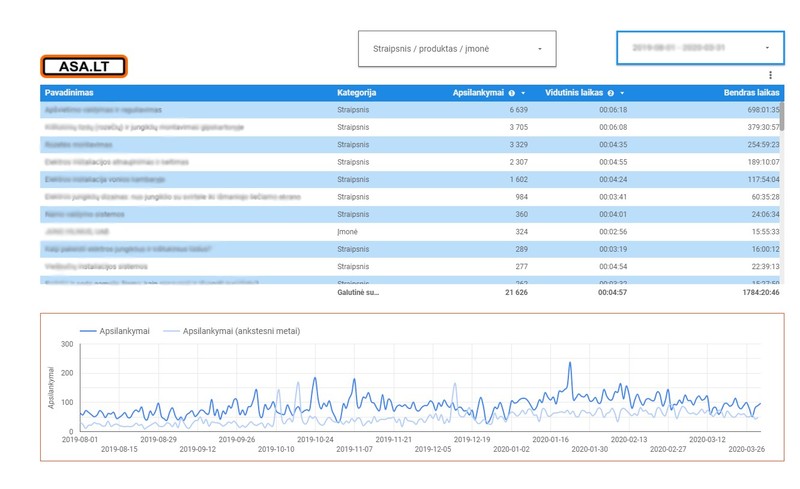Click total time 189:10:07

(764, 162)
